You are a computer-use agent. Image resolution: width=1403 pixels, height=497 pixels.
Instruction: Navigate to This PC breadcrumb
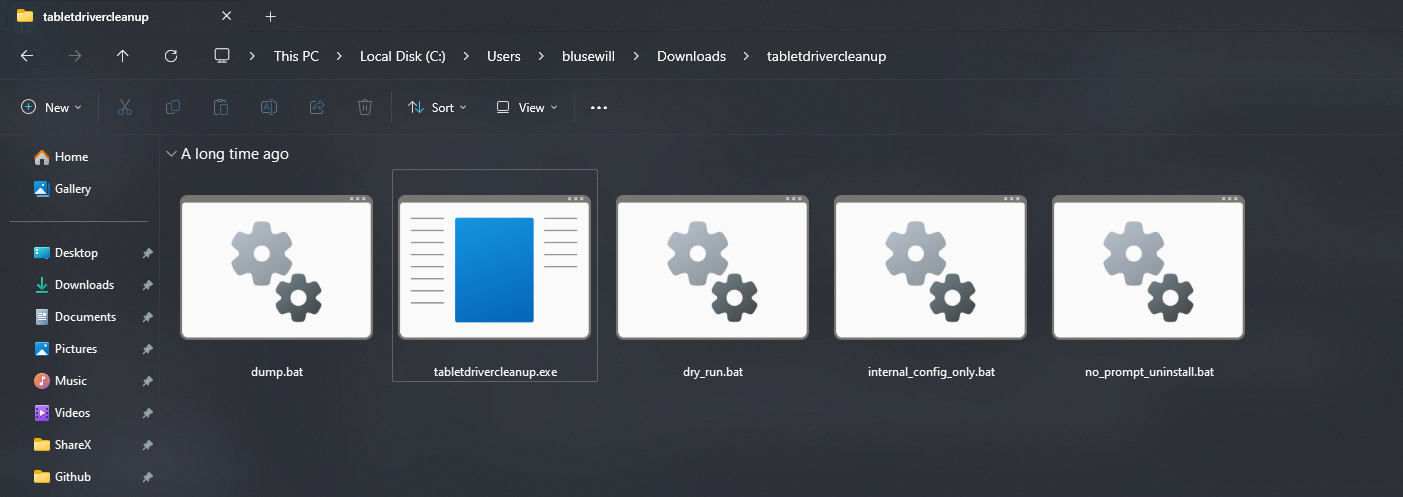tap(296, 56)
